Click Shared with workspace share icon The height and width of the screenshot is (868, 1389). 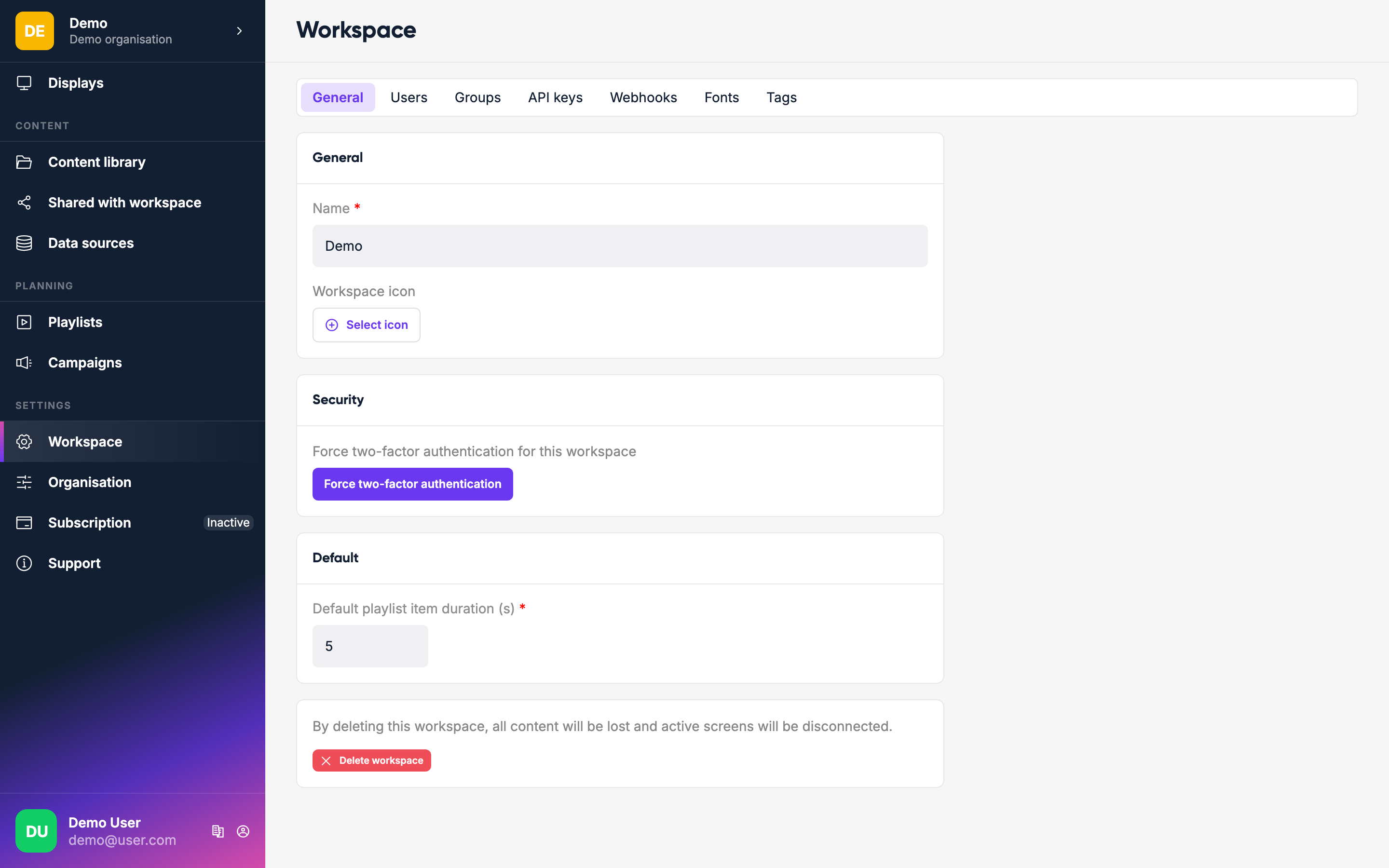(24, 202)
